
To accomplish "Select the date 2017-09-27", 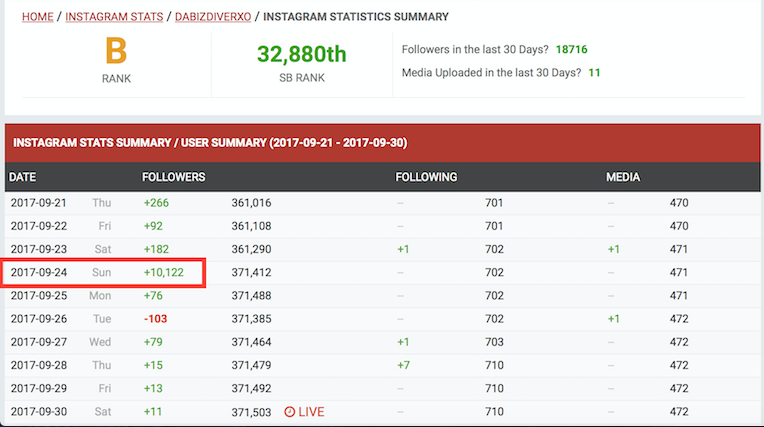I will click(38, 342).
